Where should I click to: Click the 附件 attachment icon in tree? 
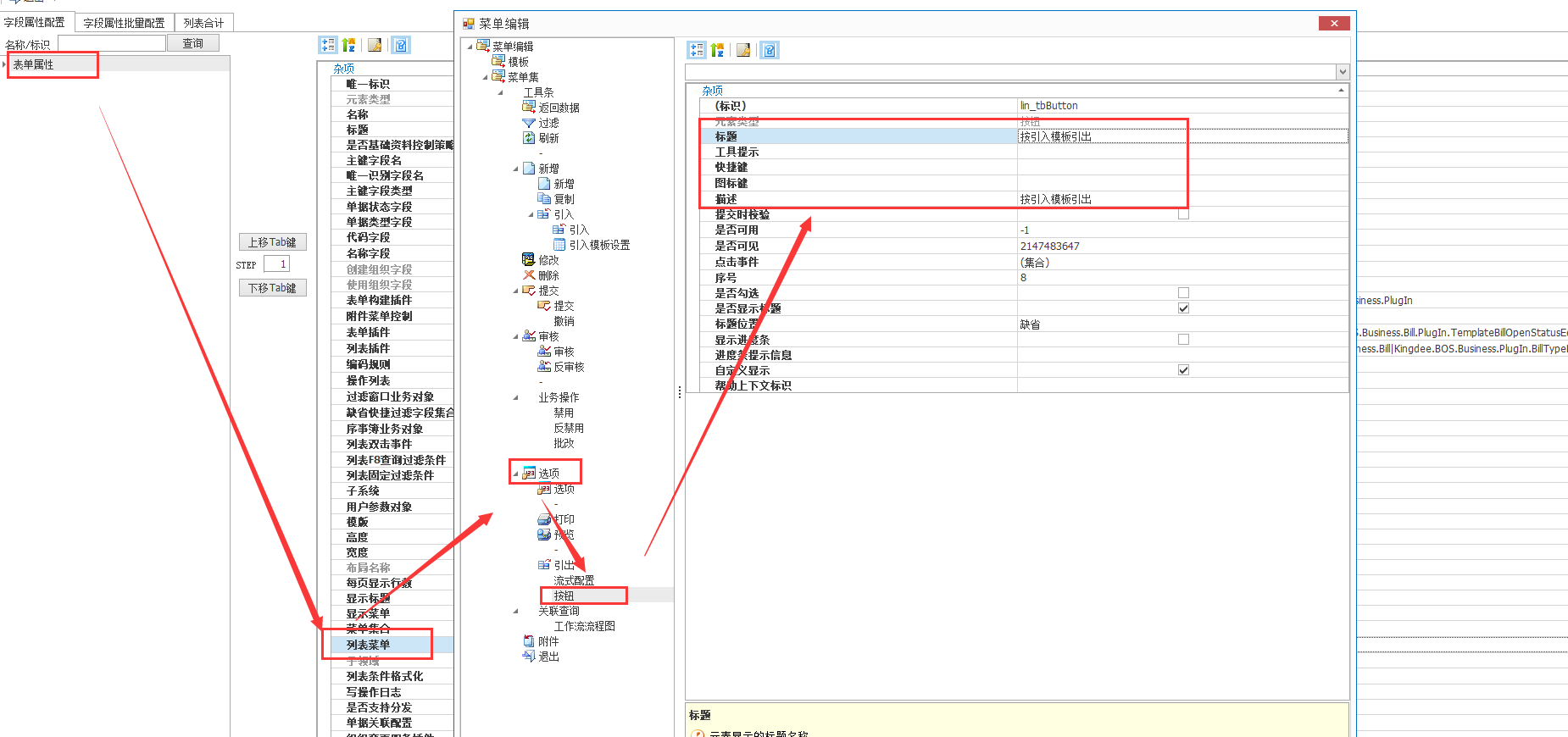click(x=529, y=641)
